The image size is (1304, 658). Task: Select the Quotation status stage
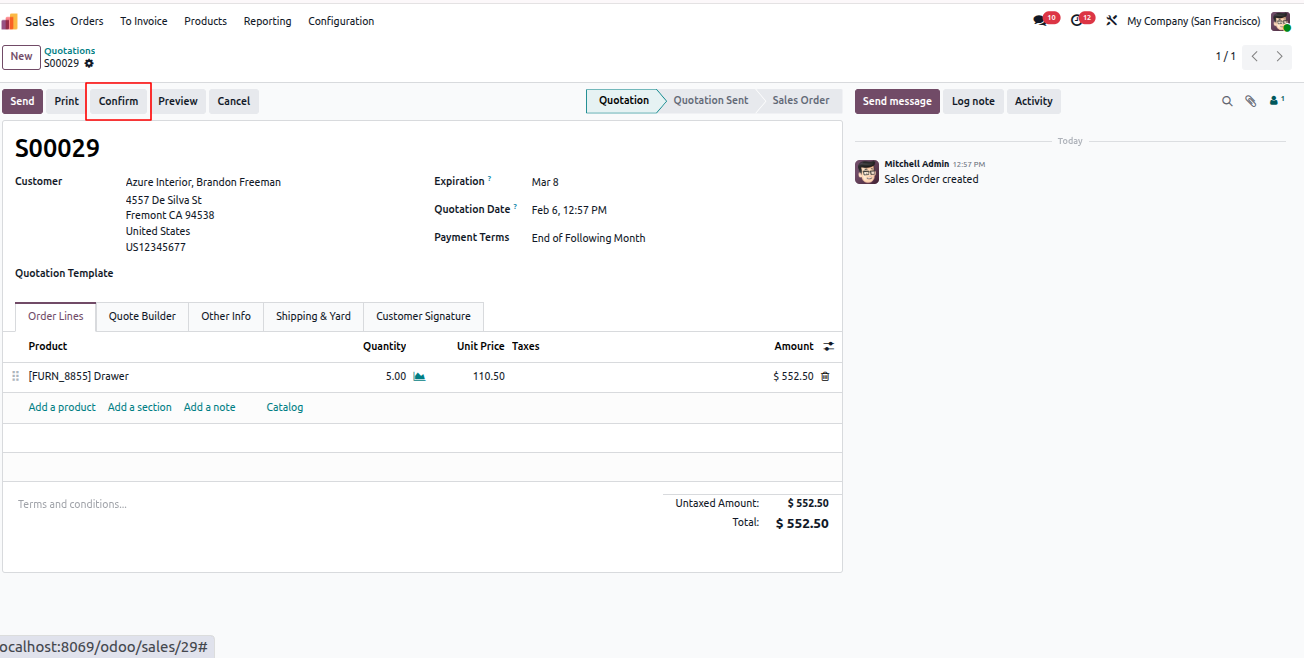tap(624, 100)
